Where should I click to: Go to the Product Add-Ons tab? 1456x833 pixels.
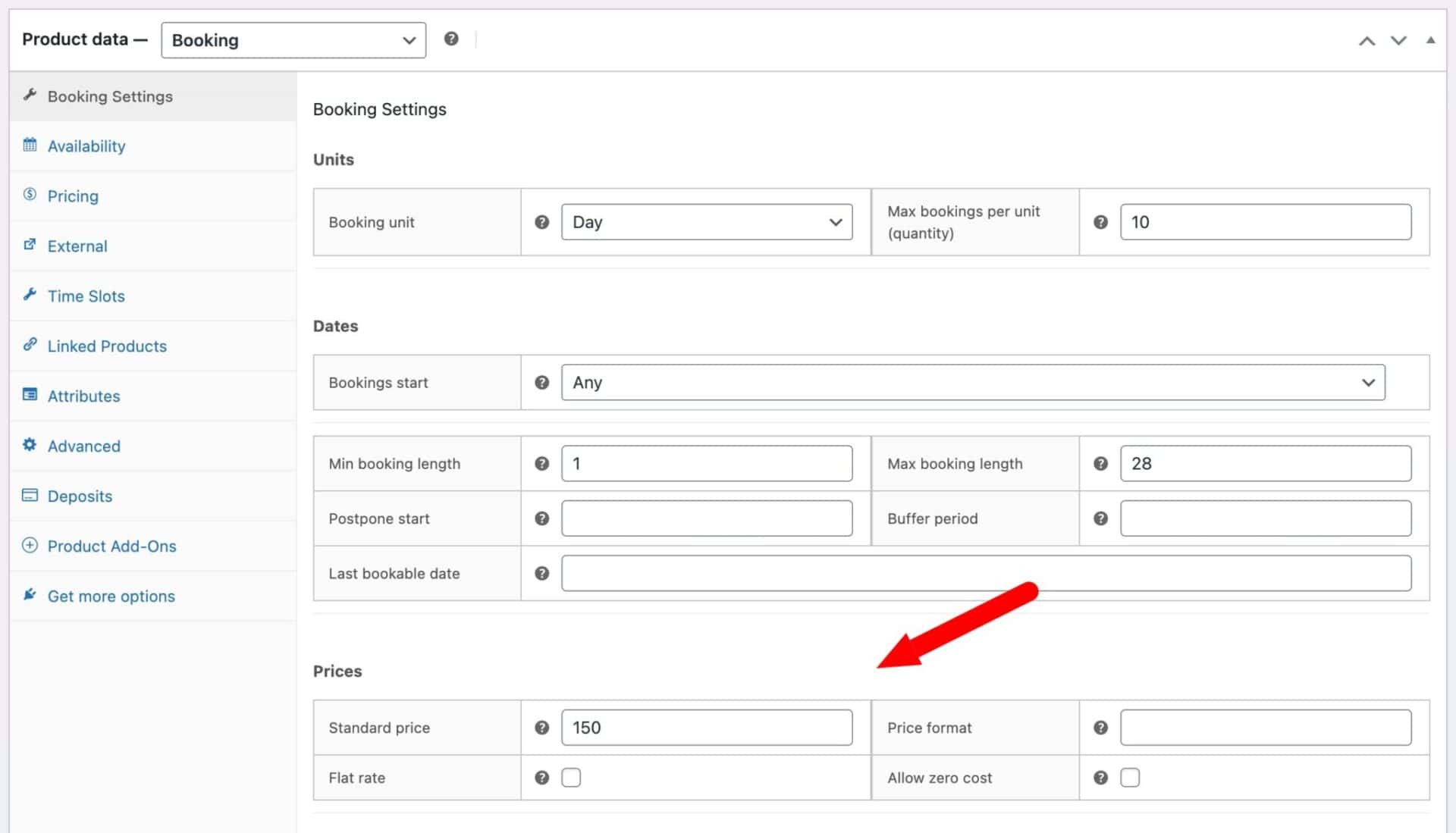point(153,546)
